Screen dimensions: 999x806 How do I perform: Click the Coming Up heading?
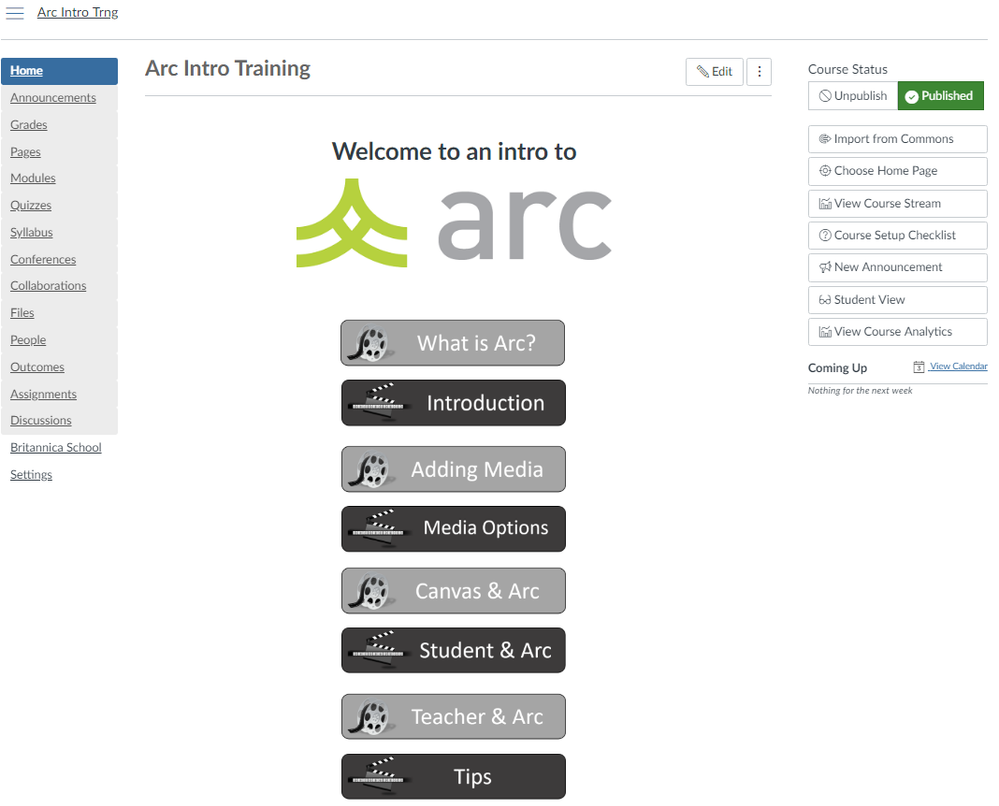837,368
